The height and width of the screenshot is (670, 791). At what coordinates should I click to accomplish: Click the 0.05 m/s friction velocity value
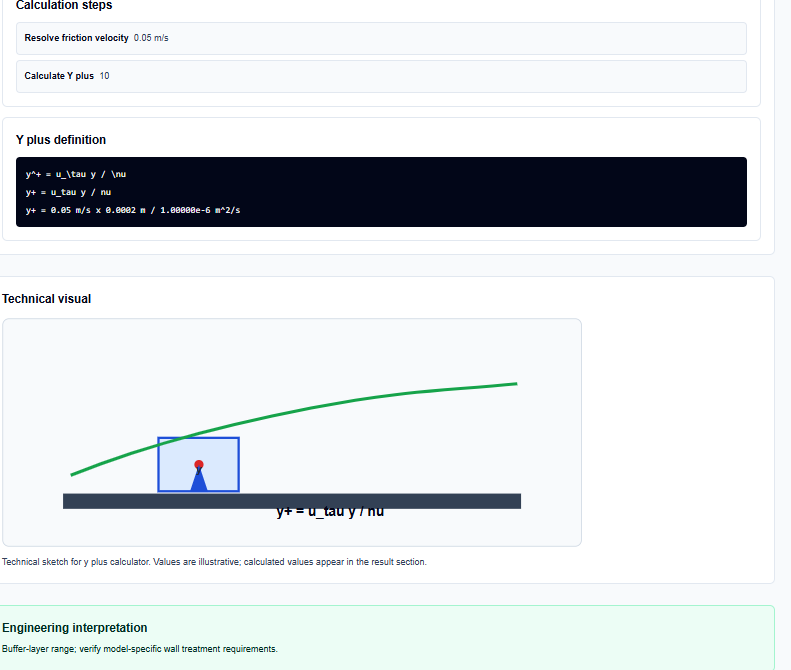[x=151, y=38]
